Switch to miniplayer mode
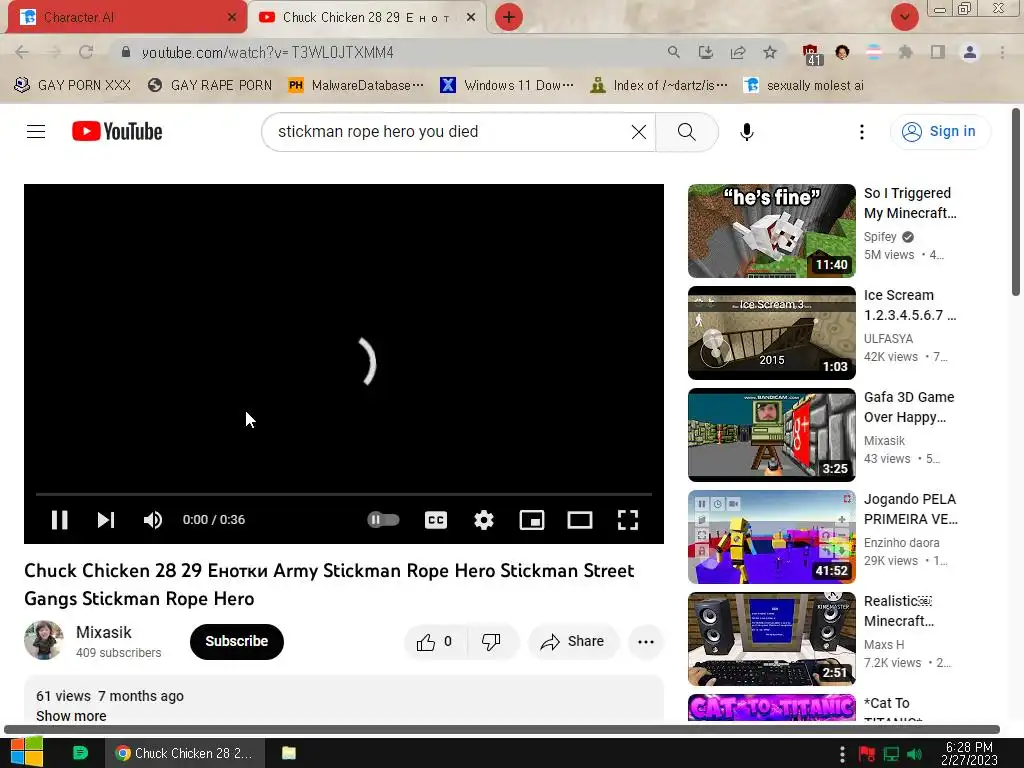Image resolution: width=1024 pixels, height=768 pixels. (x=532, y=520)
